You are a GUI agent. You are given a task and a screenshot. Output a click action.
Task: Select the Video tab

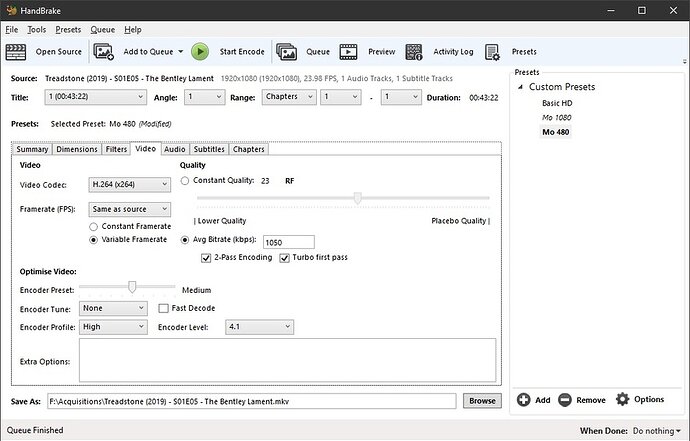(x=146, y=149)
